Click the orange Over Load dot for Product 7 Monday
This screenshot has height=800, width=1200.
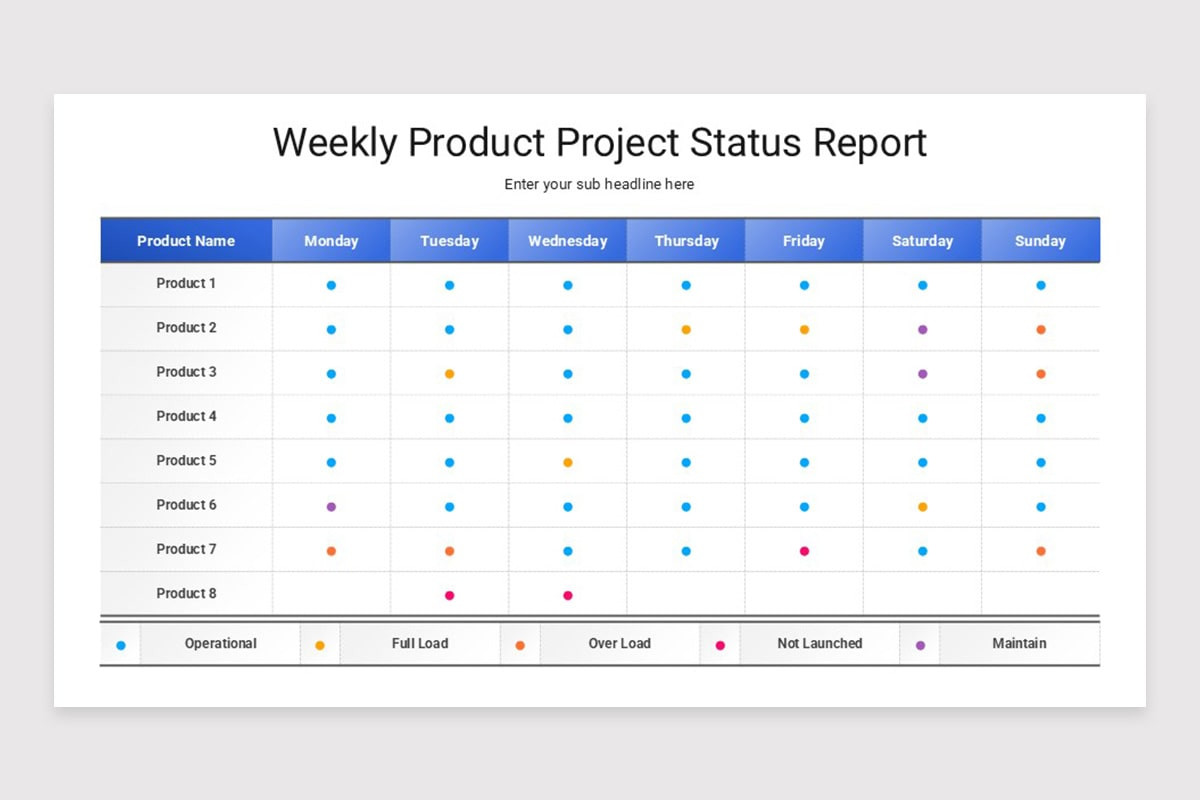331,550
